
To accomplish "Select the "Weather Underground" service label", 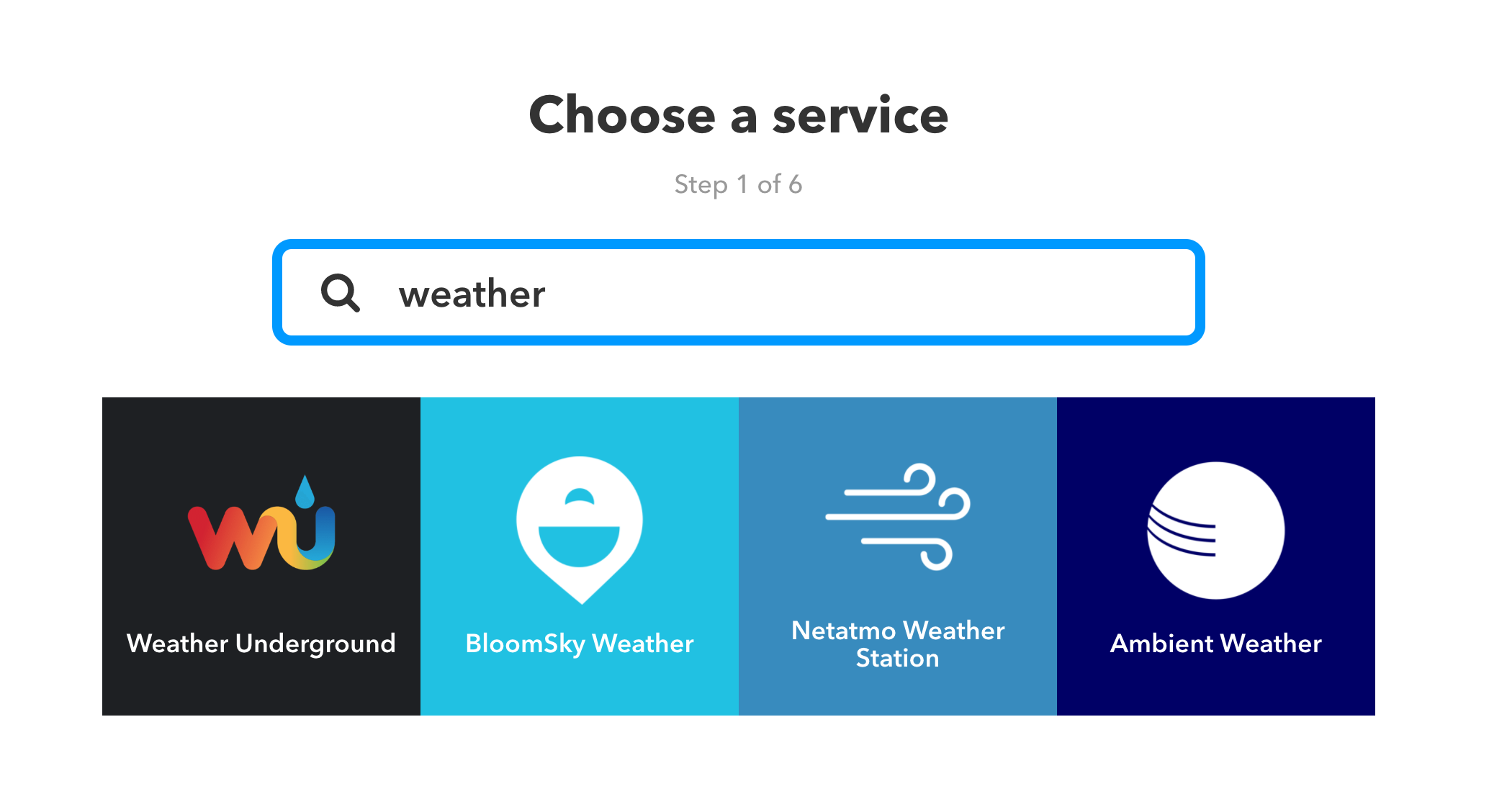I will click(261, 643).
